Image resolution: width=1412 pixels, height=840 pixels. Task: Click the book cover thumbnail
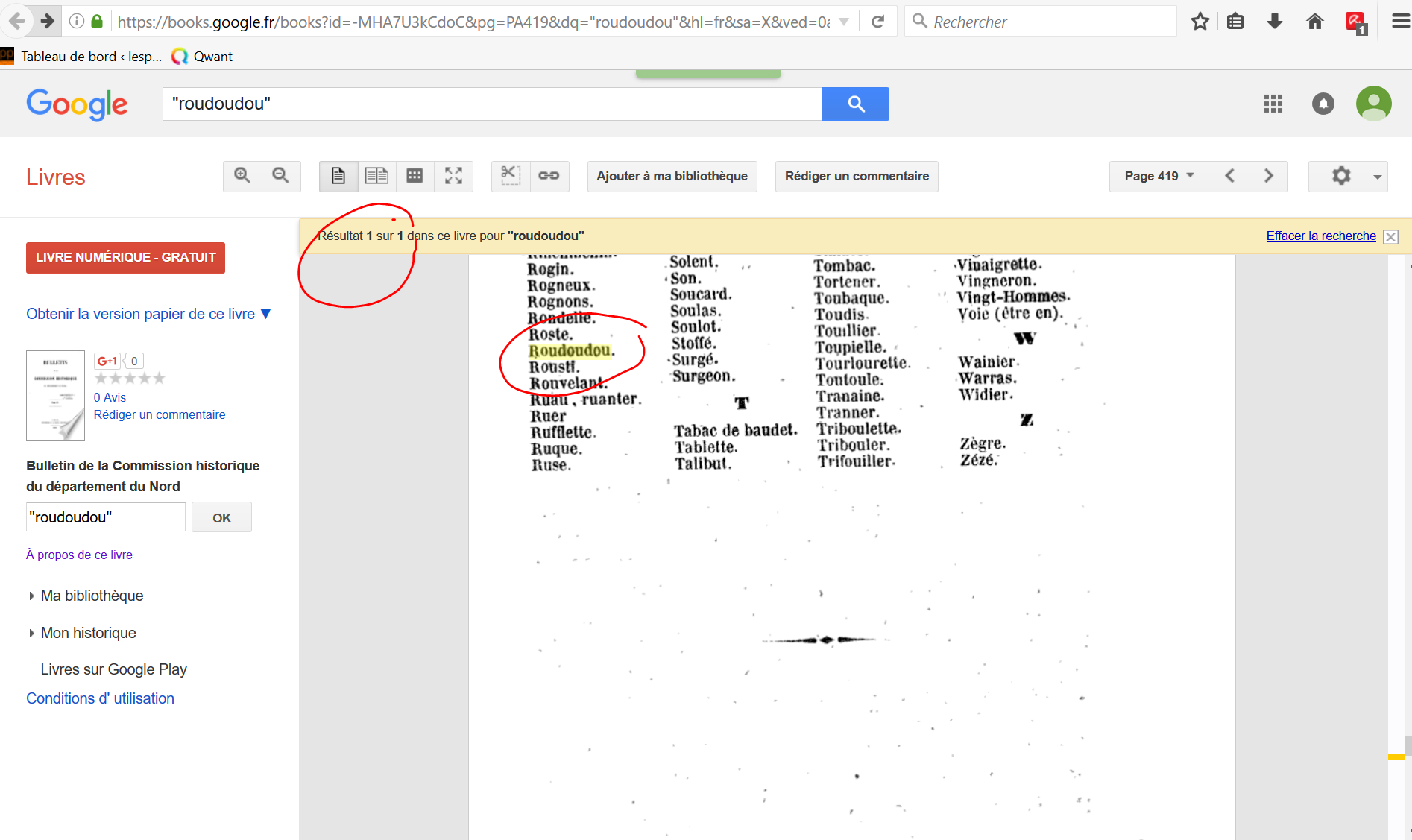click(x=55, y=395)
